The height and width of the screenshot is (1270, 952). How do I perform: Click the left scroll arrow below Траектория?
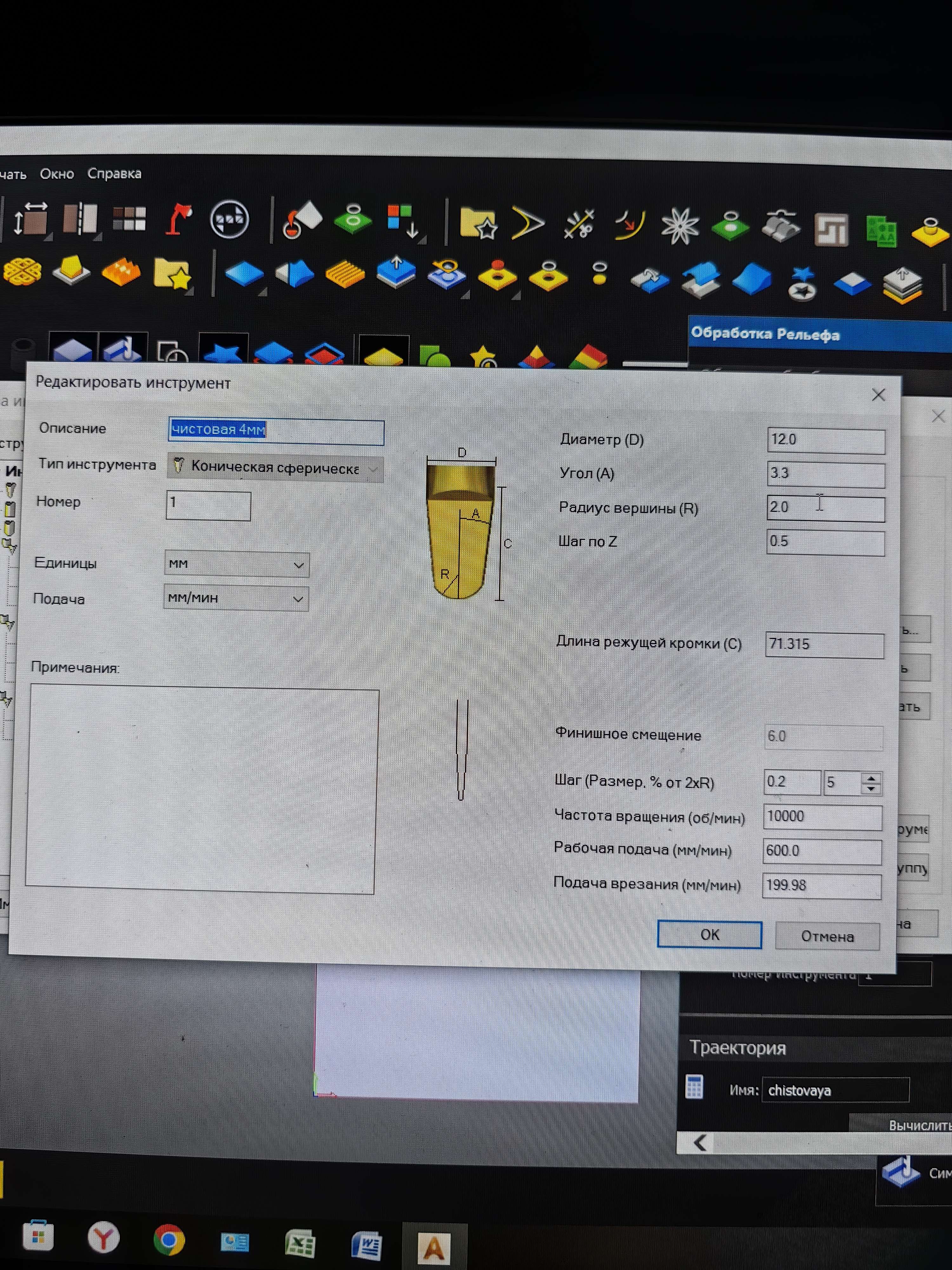click(699, 1143)
